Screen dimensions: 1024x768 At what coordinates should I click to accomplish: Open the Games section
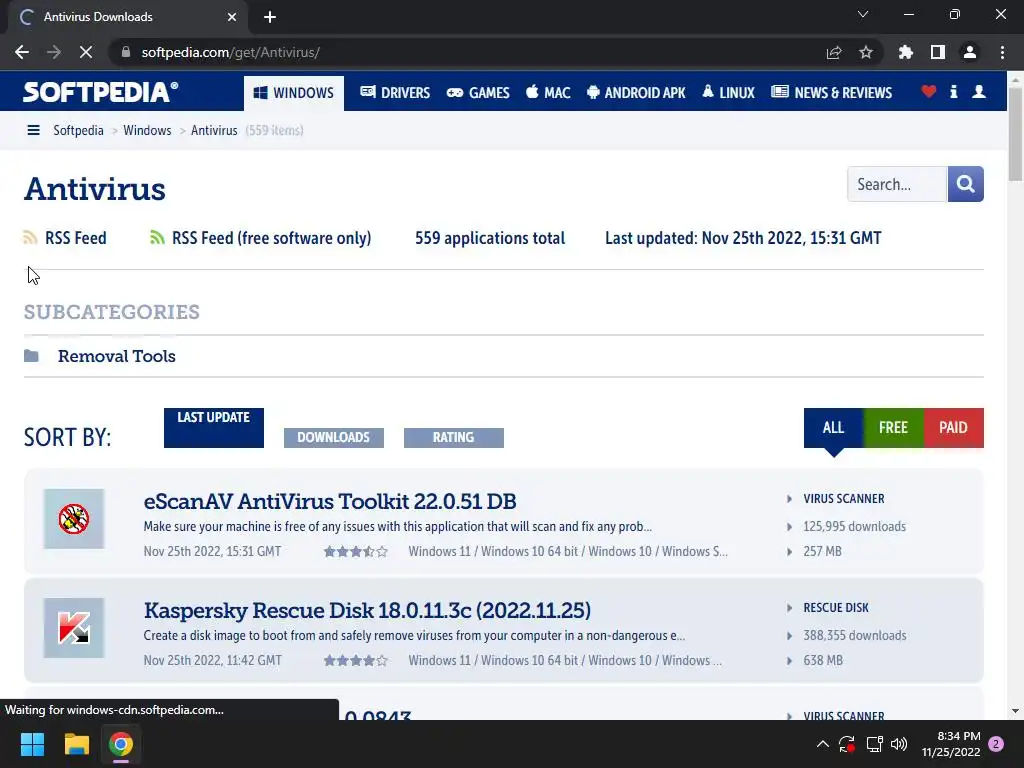point(478,93)
